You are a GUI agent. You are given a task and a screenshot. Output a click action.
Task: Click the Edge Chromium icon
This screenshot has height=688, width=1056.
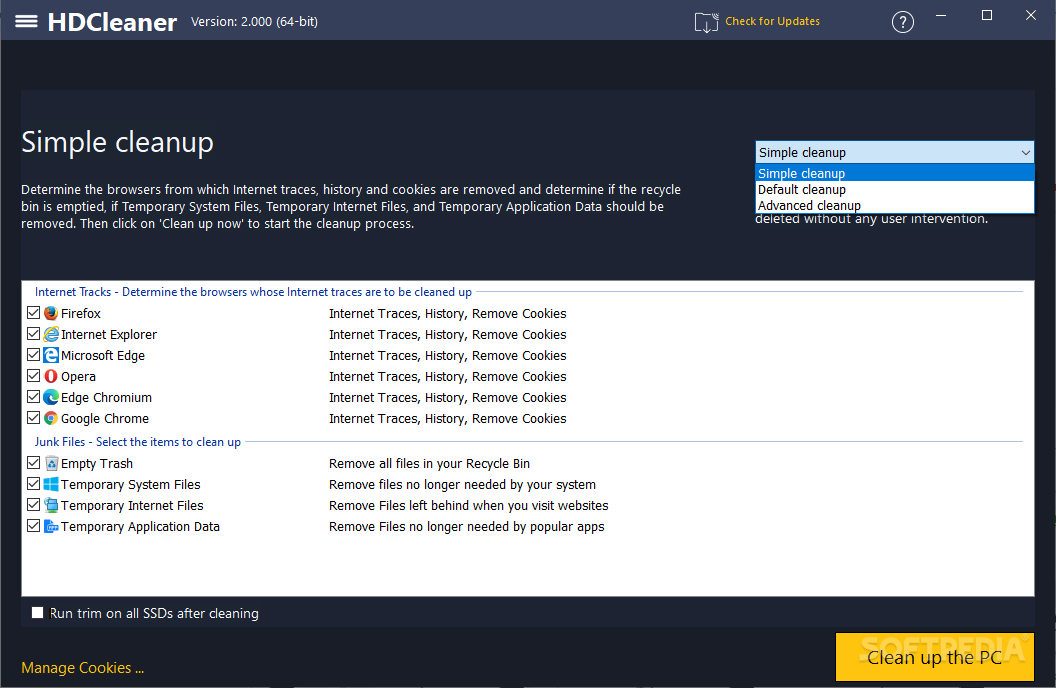[x=51, y=397]
